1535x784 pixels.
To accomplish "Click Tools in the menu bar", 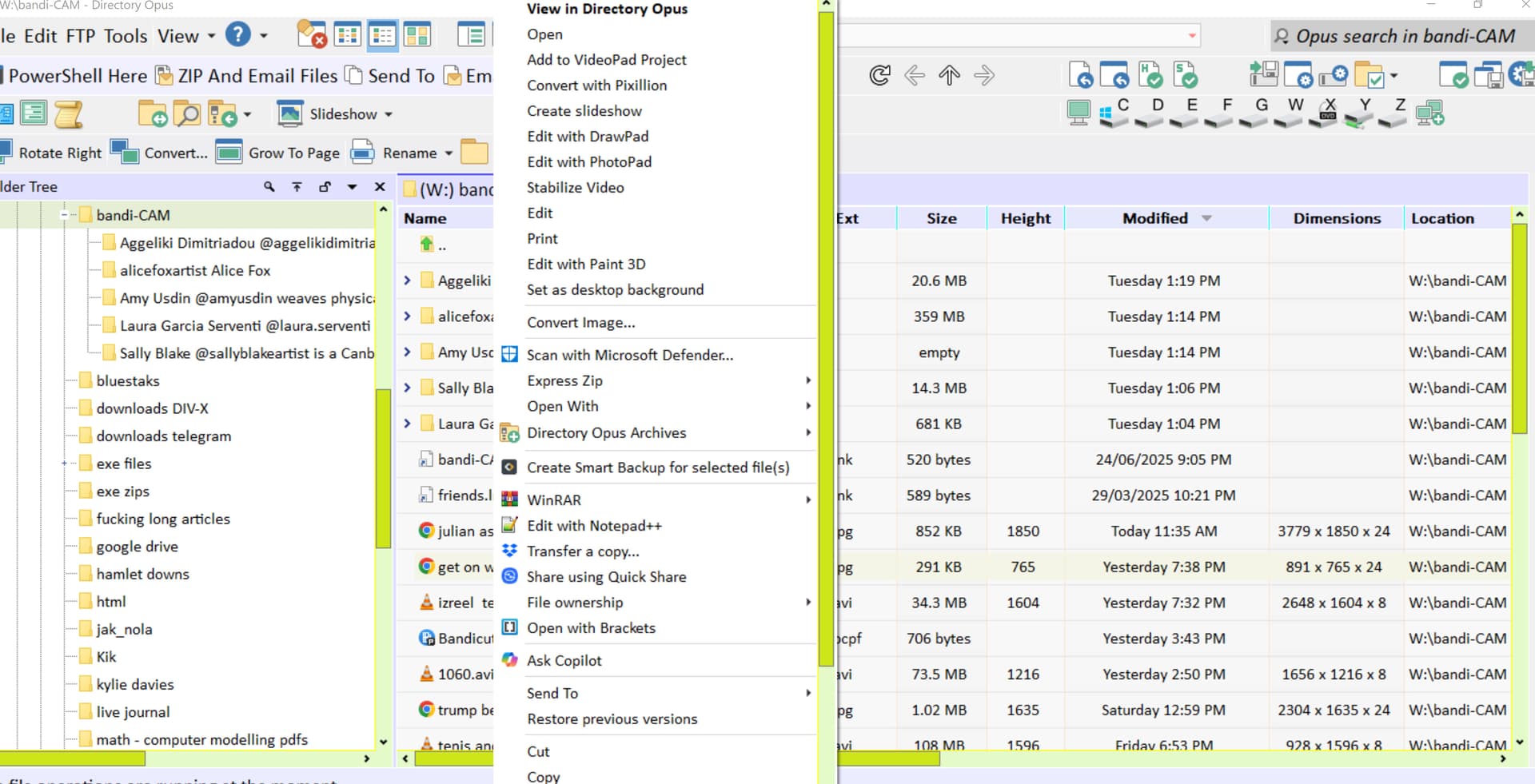I will pyautogui.click(x=126, y=36).
